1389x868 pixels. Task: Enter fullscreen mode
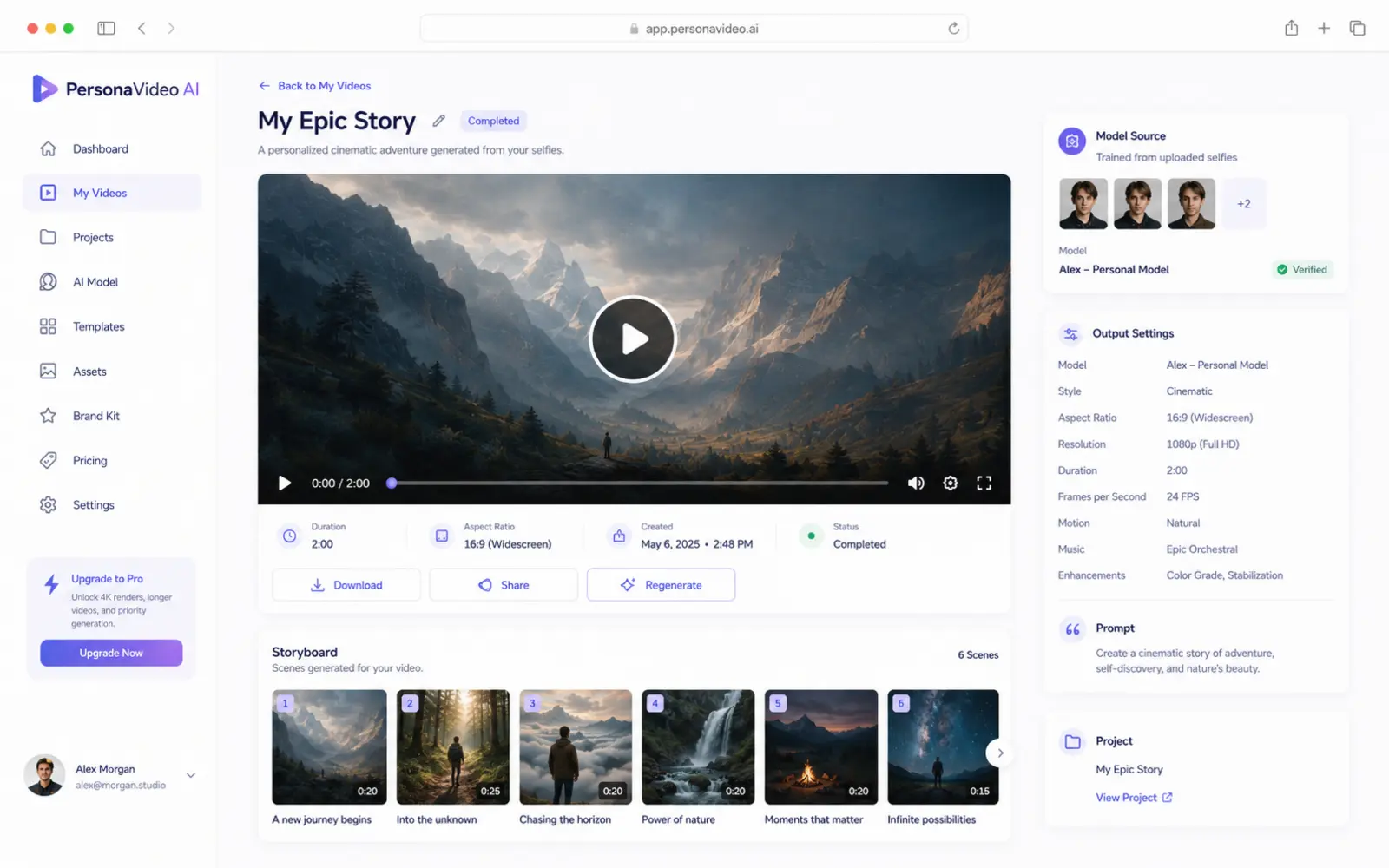tap(984, 483)
